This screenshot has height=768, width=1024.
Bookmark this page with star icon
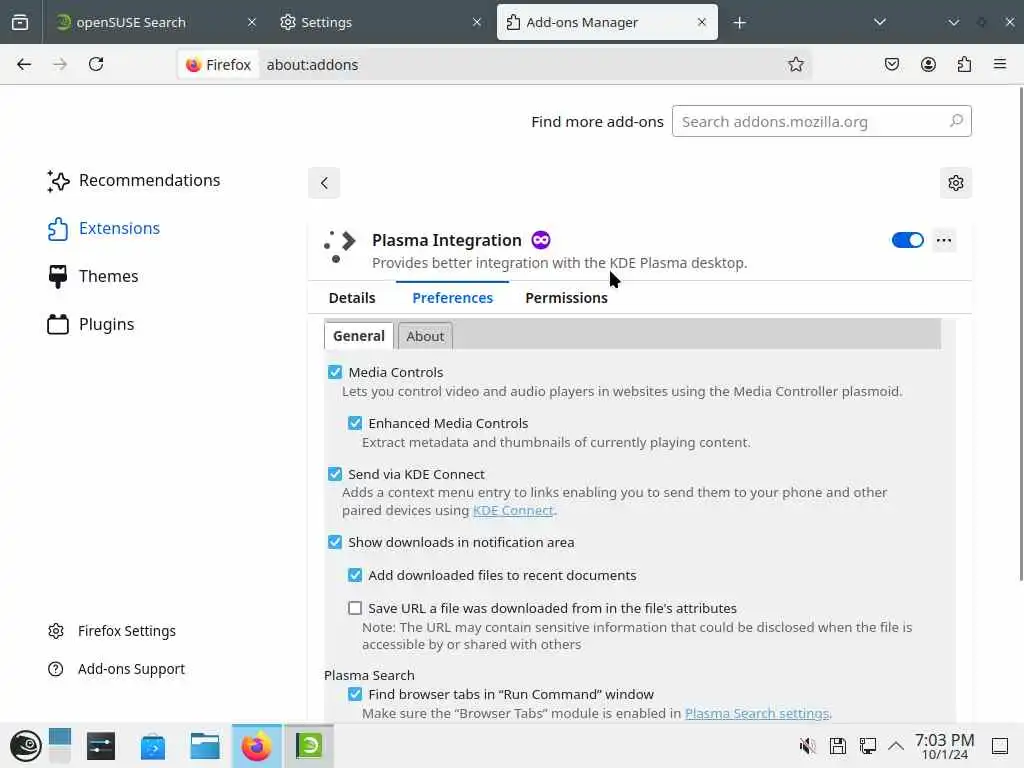coord(795,64)
